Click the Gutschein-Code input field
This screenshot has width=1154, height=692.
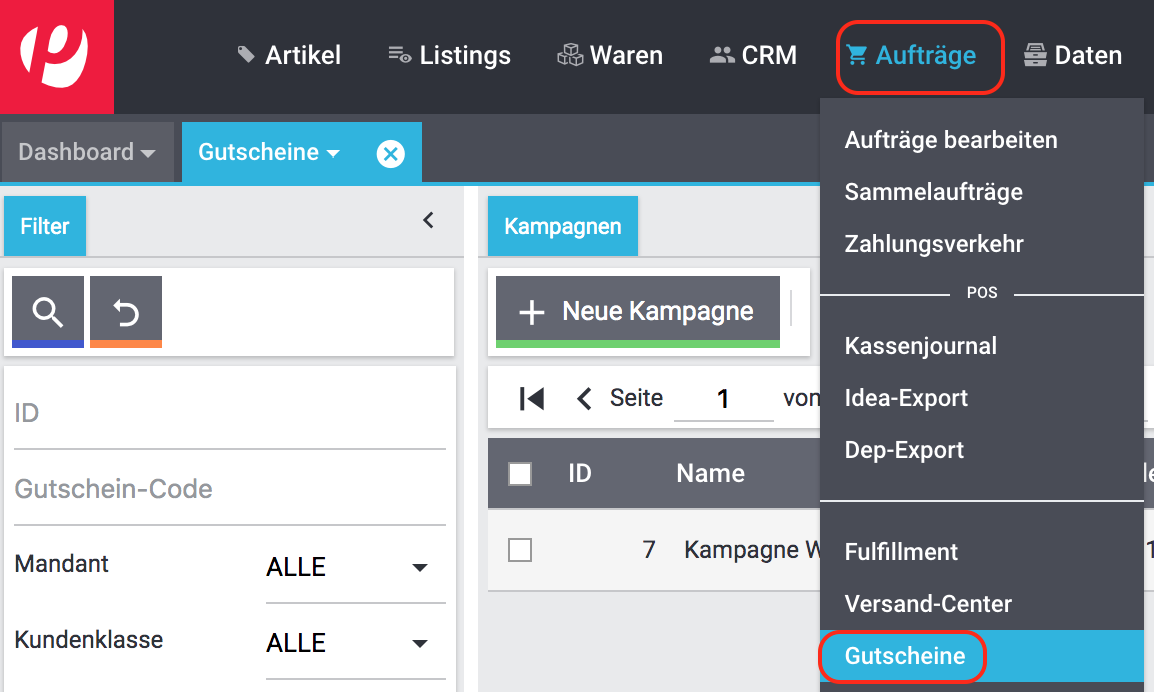point(230,489)
